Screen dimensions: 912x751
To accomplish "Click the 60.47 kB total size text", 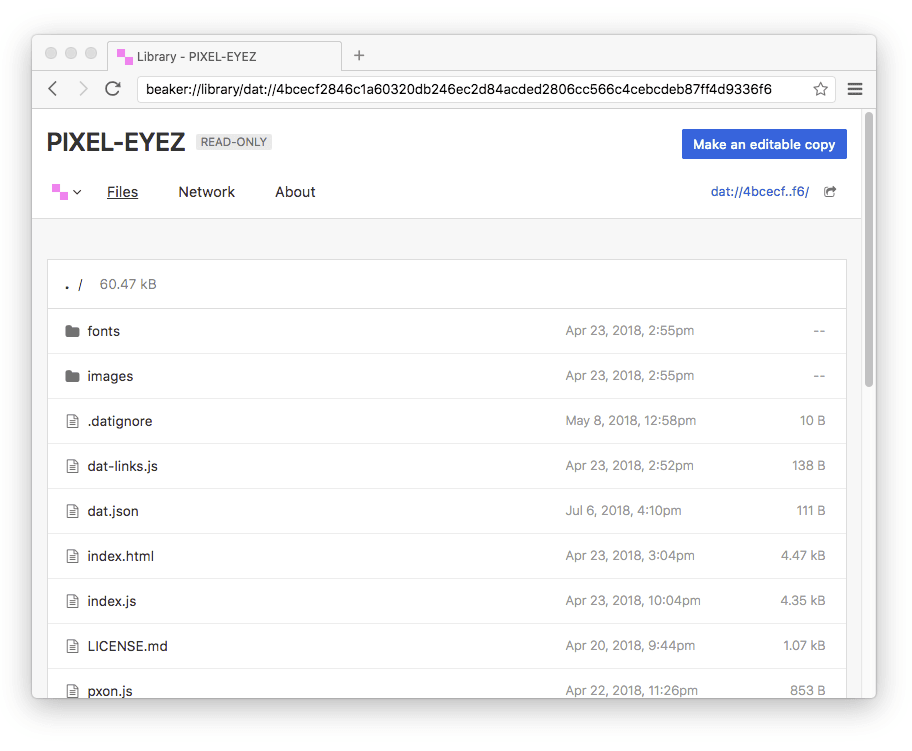I will click(128, 284).
